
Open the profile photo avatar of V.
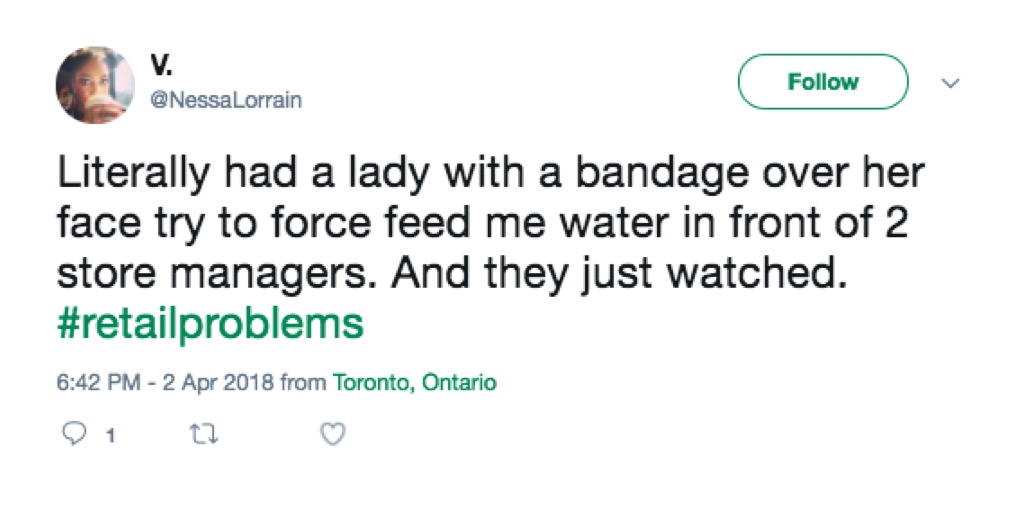tap(95, 86)
